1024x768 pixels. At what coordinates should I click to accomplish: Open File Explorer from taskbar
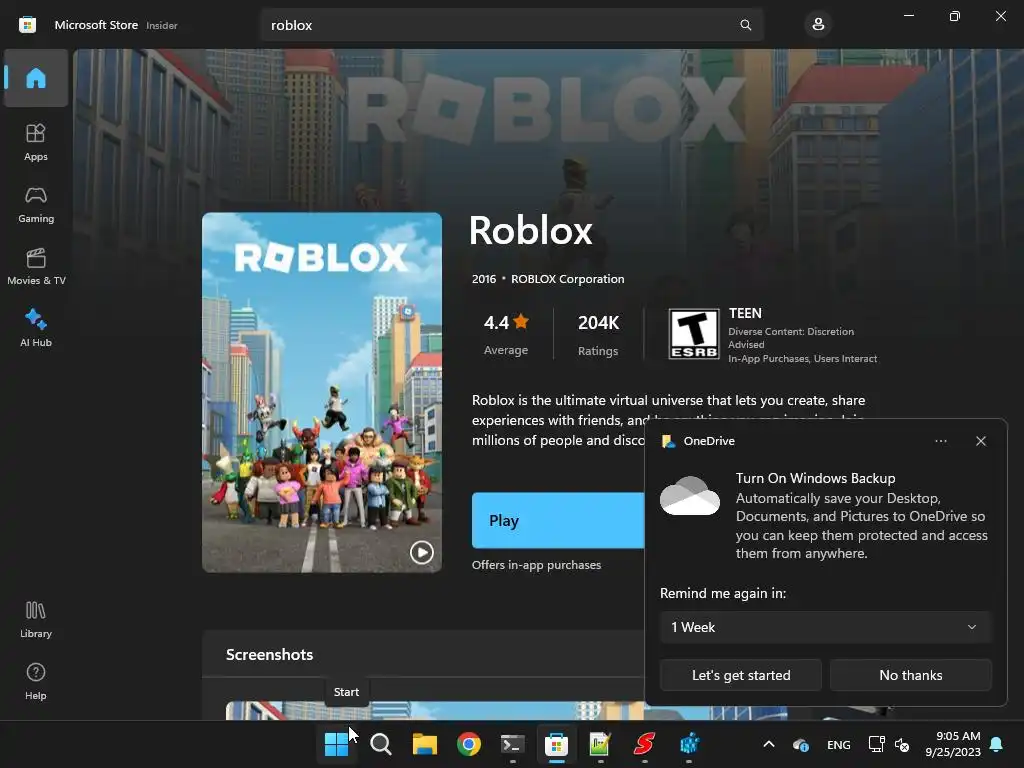point(424,744)
